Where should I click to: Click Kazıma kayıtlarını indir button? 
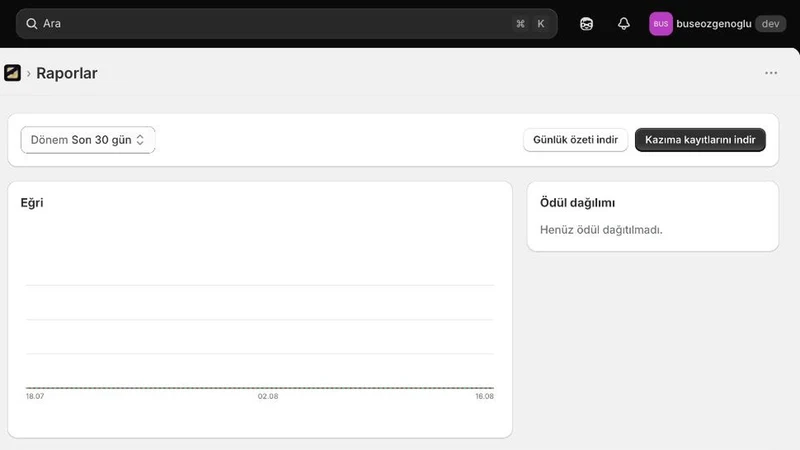pyautogui.click(x=700, y=140)
